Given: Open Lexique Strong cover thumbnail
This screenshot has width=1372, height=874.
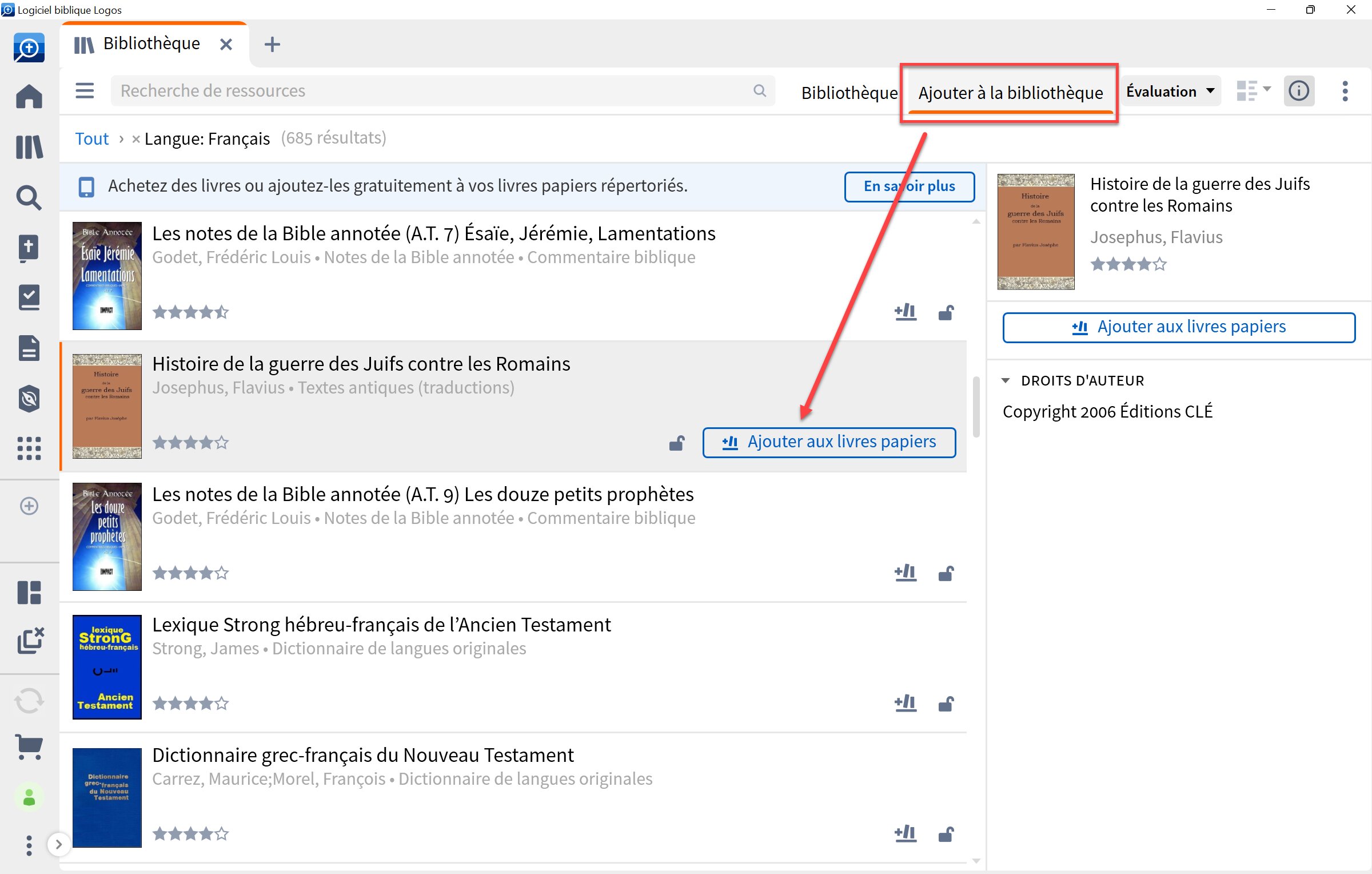Looking at the screenshot, I should point(107,667).
